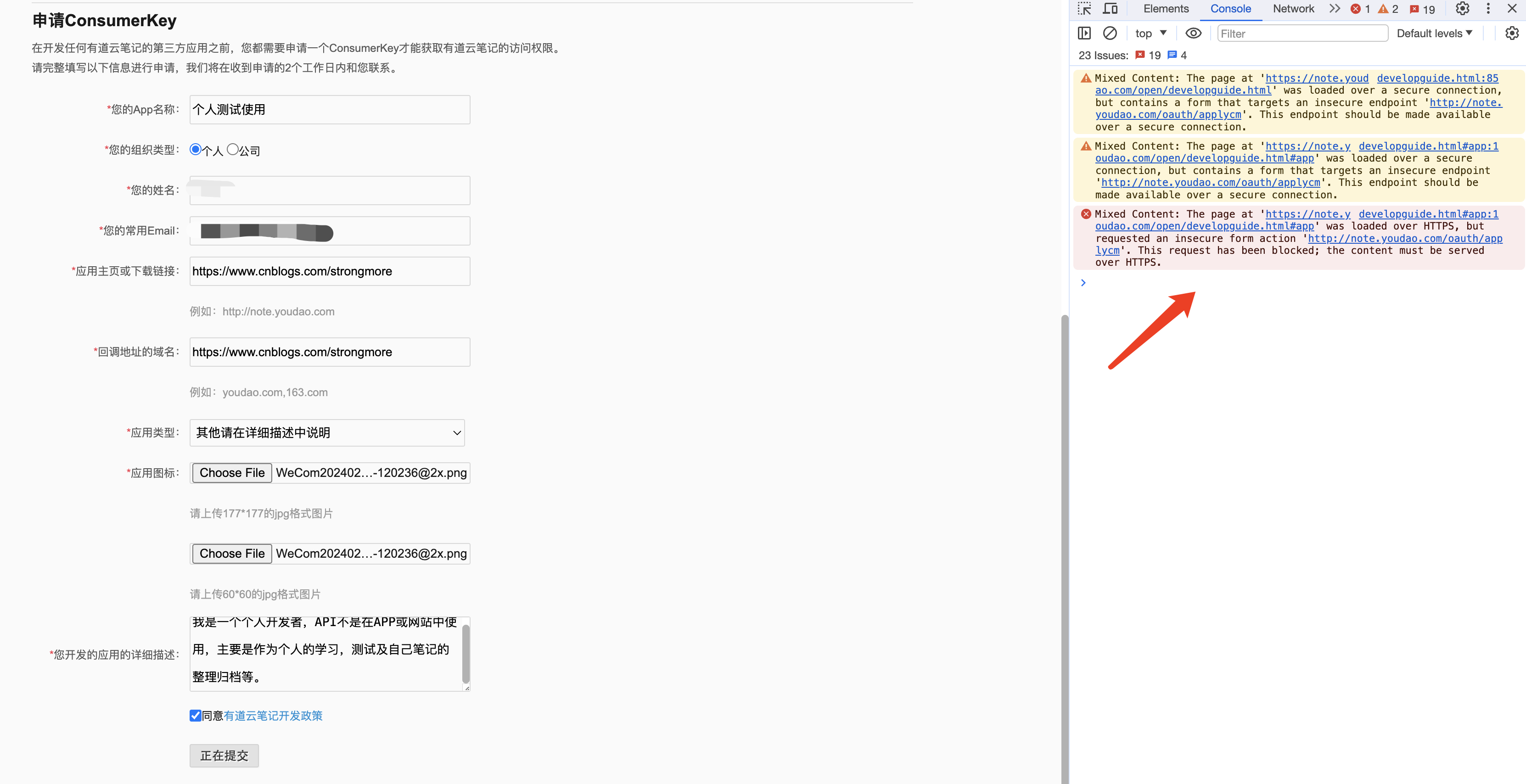Image resolution: width=1526 pixels, height=784 pixels.
Task: Create a live expression with the eye icon
Action: [x=1193, y=33]
